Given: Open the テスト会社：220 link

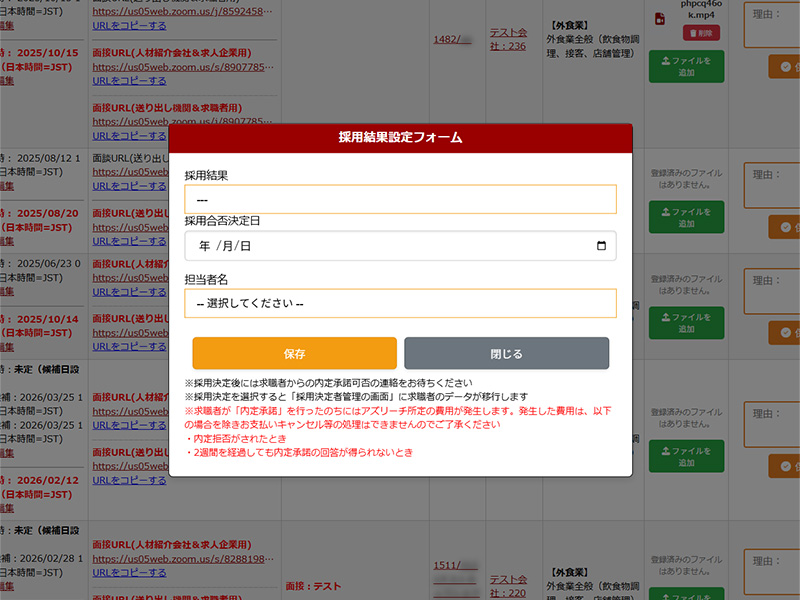Looking at the screenshot, I should coord(508,586).
